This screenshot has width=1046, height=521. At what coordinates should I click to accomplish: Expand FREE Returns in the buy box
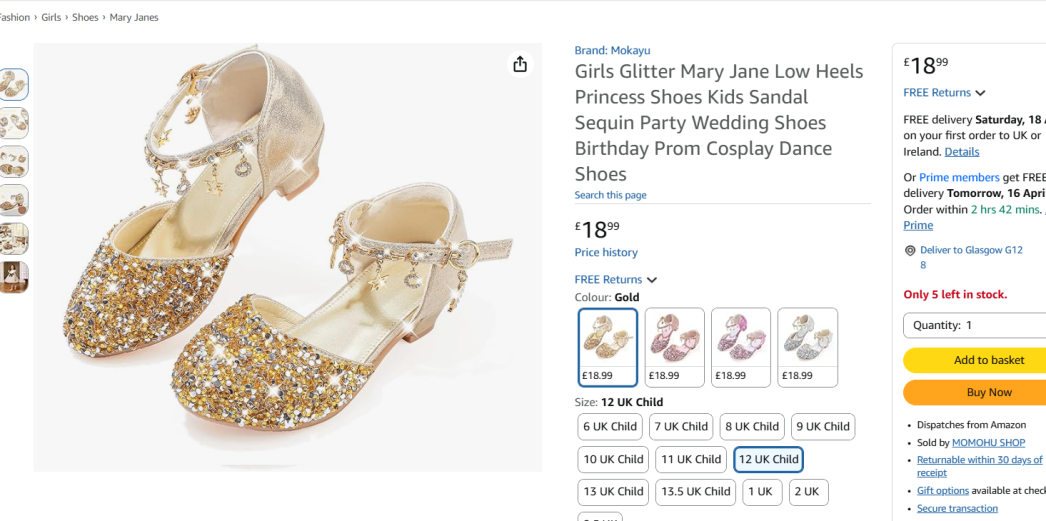click(943, 93)
